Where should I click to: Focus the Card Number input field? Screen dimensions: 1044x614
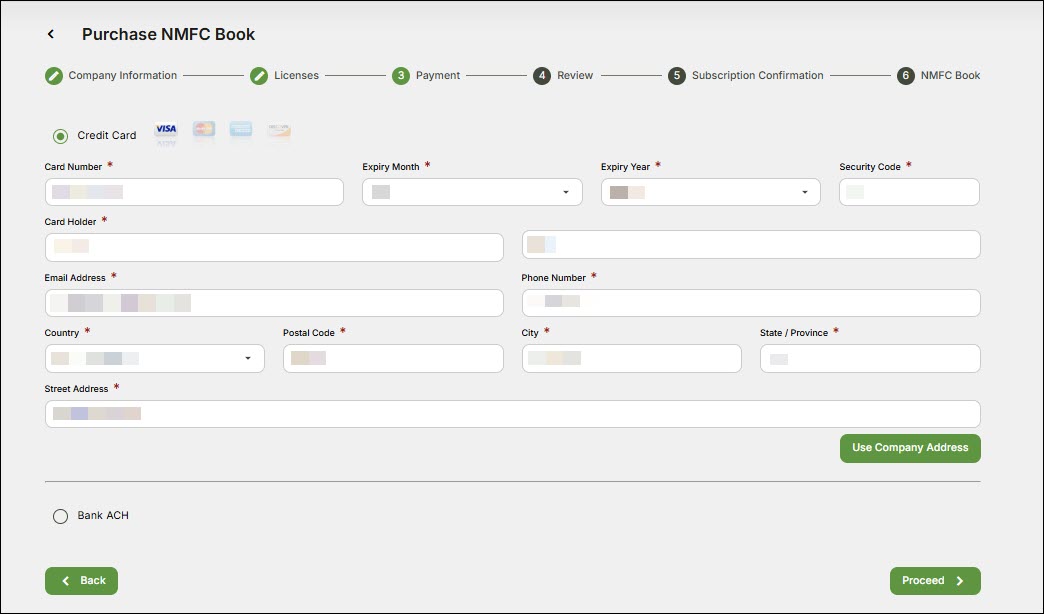pyautogui.click(x=194, y=192)
